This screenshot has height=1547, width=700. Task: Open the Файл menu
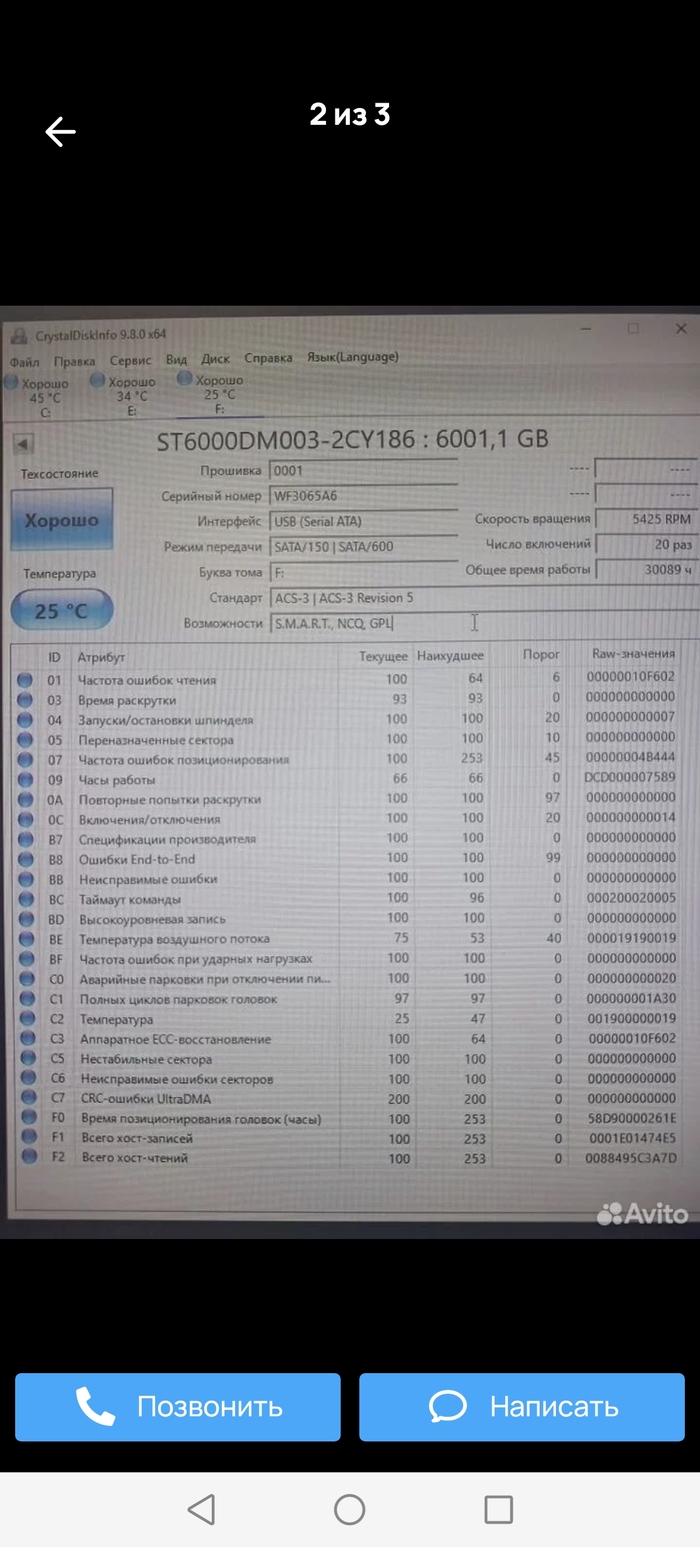(x=25, y=361)
